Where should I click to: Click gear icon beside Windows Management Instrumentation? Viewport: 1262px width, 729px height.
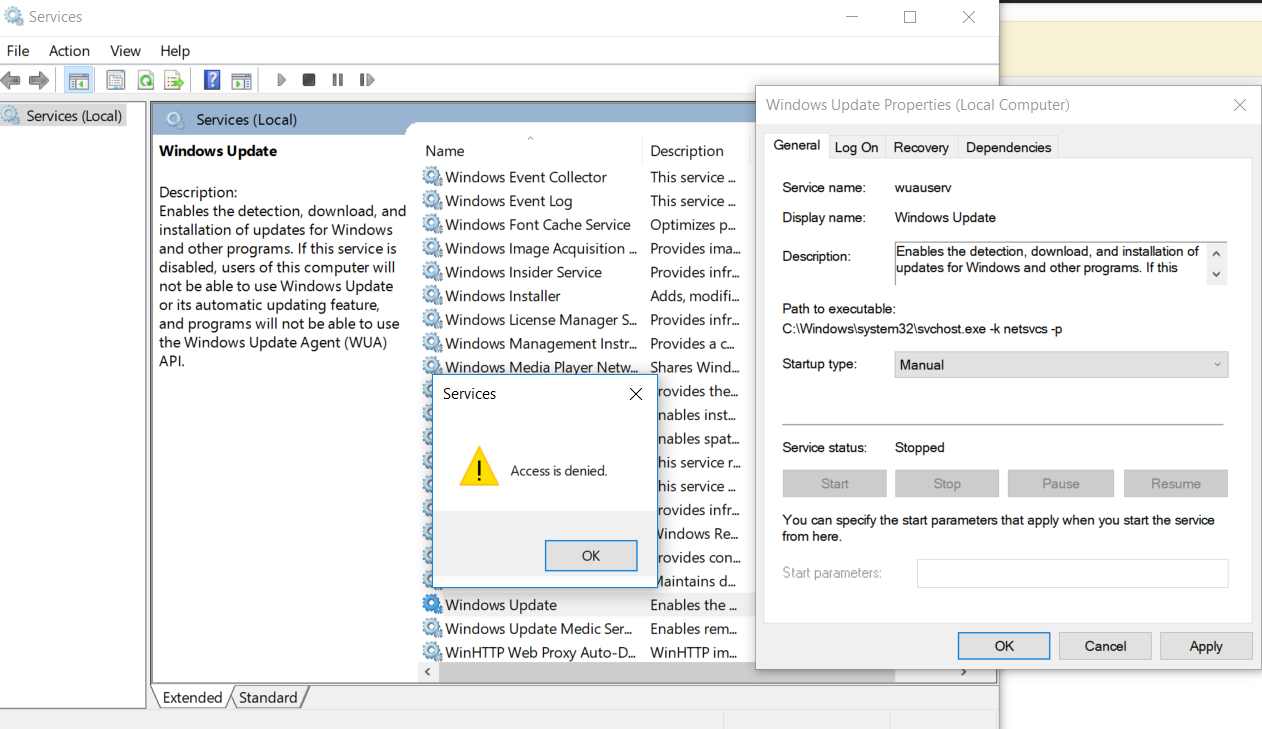[x=432, y=344]
